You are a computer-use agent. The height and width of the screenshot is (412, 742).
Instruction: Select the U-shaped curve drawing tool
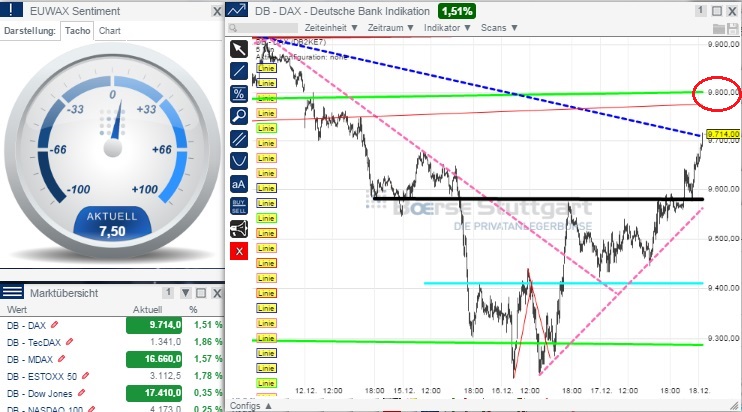[x=239, y=161]
